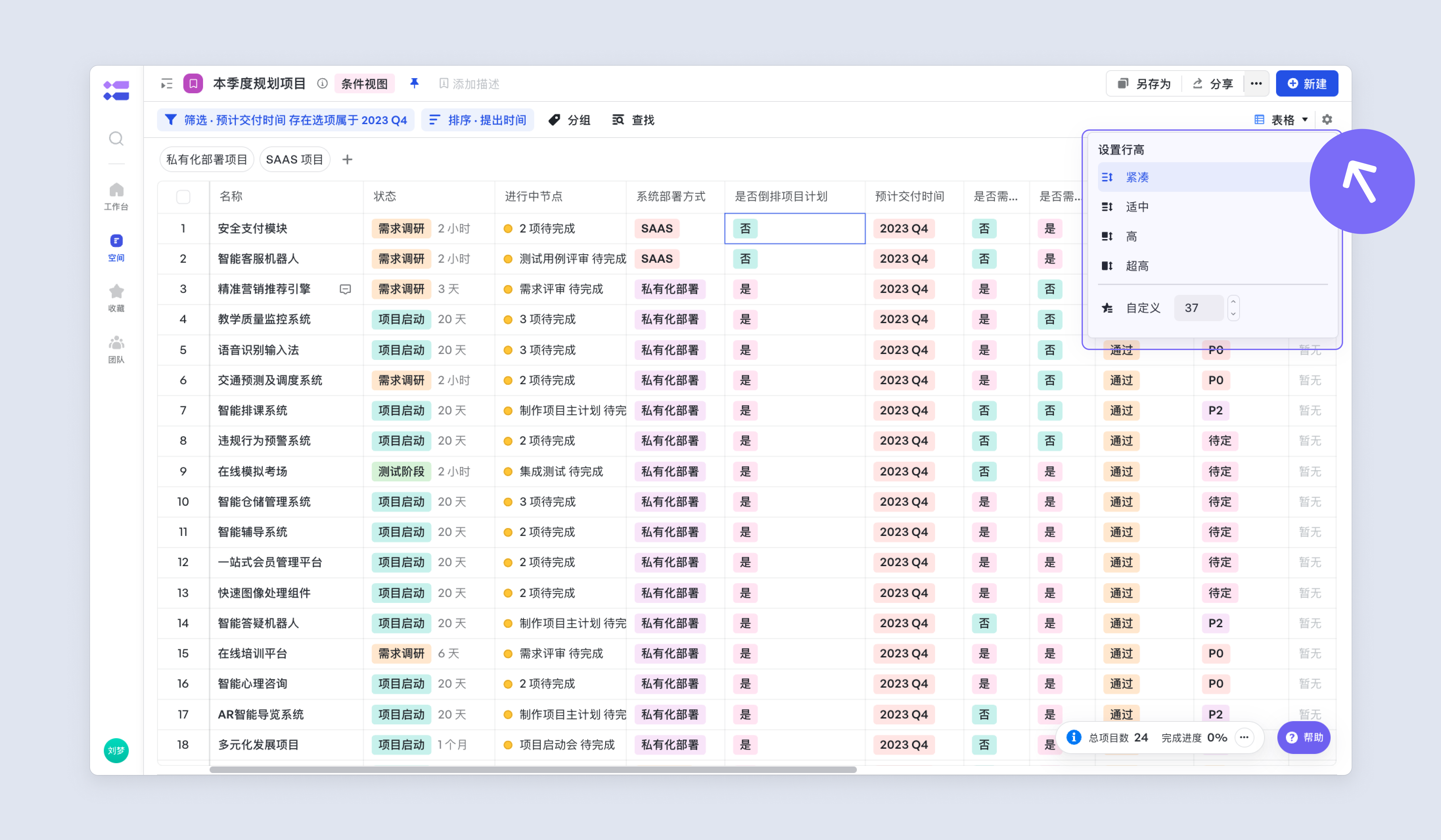
Task: Click 测试阶段 status on 在线模拟考场
Action: pyautogui.click(x=401, y=472)
